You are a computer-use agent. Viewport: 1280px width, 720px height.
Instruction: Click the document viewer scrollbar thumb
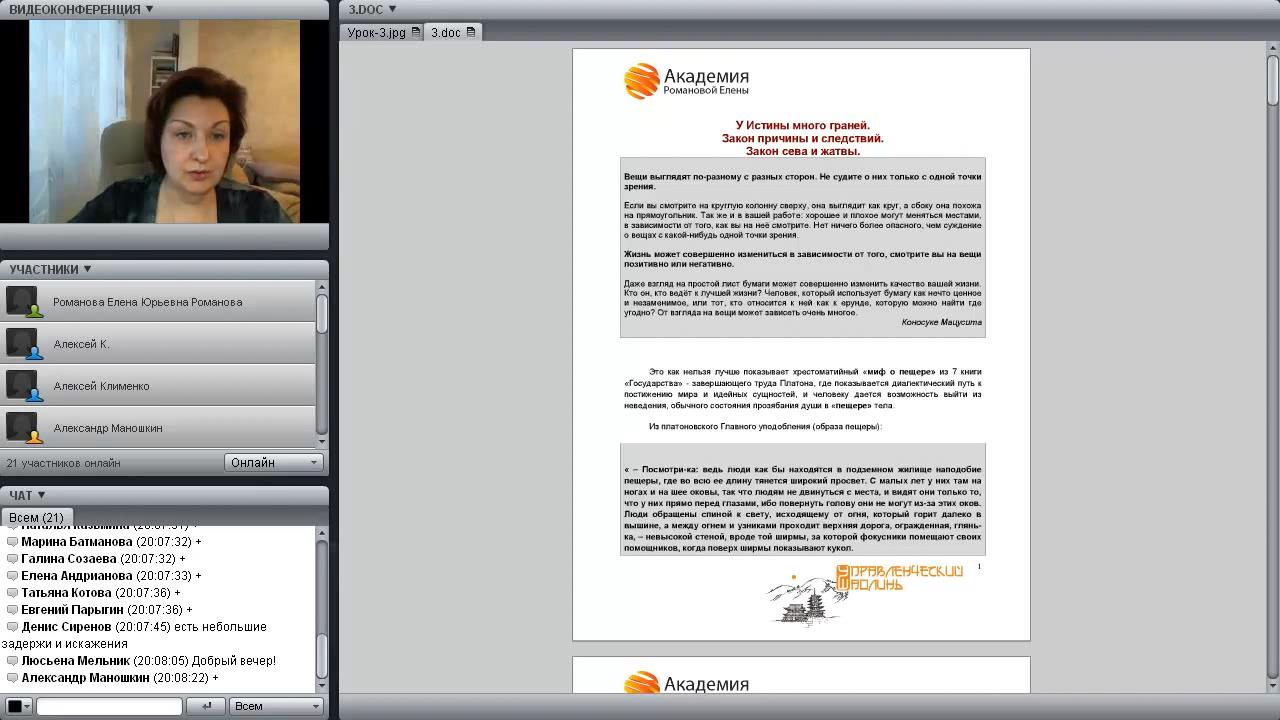pos(1273,80)
